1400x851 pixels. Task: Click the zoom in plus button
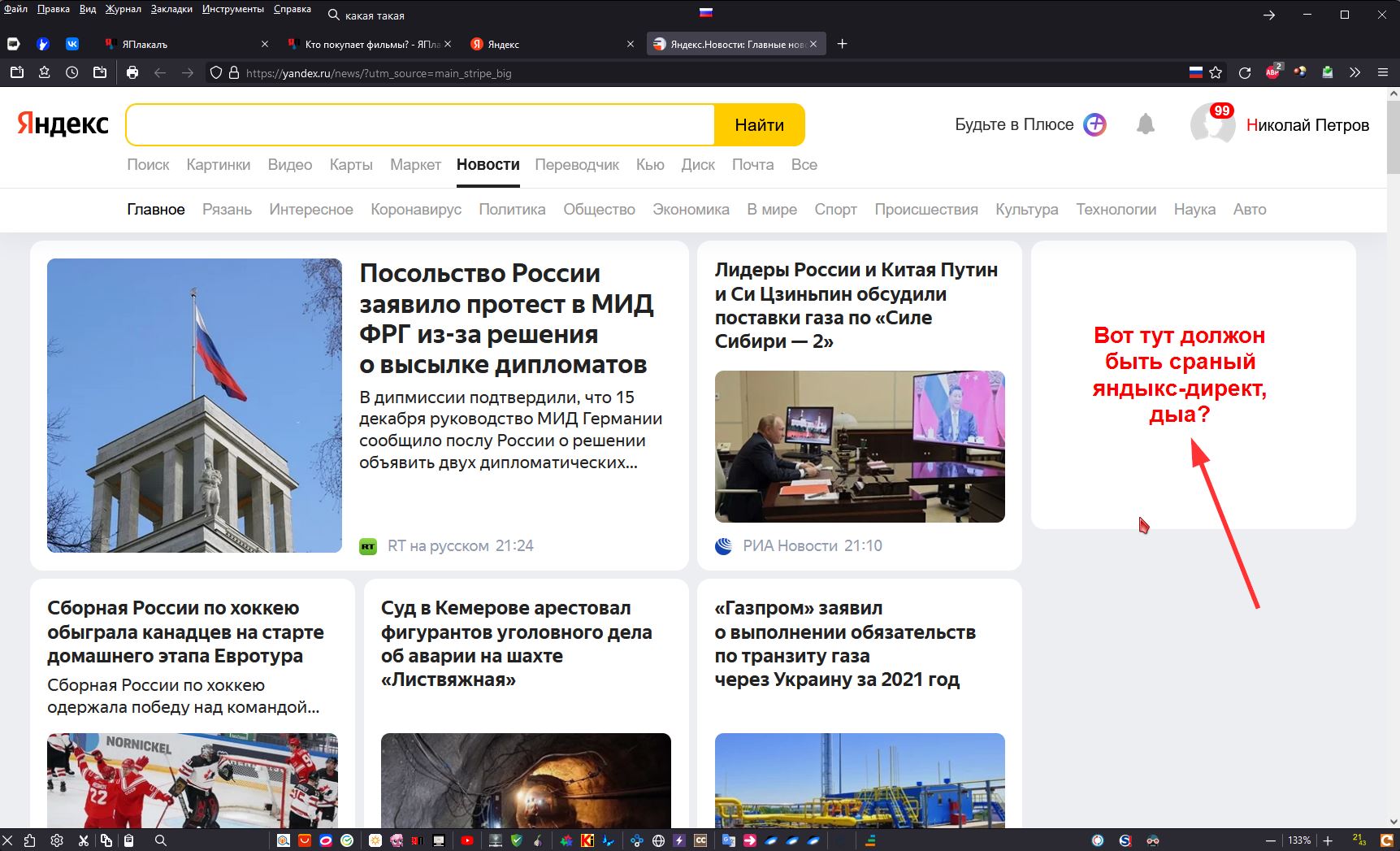[x=1328, y=840]
